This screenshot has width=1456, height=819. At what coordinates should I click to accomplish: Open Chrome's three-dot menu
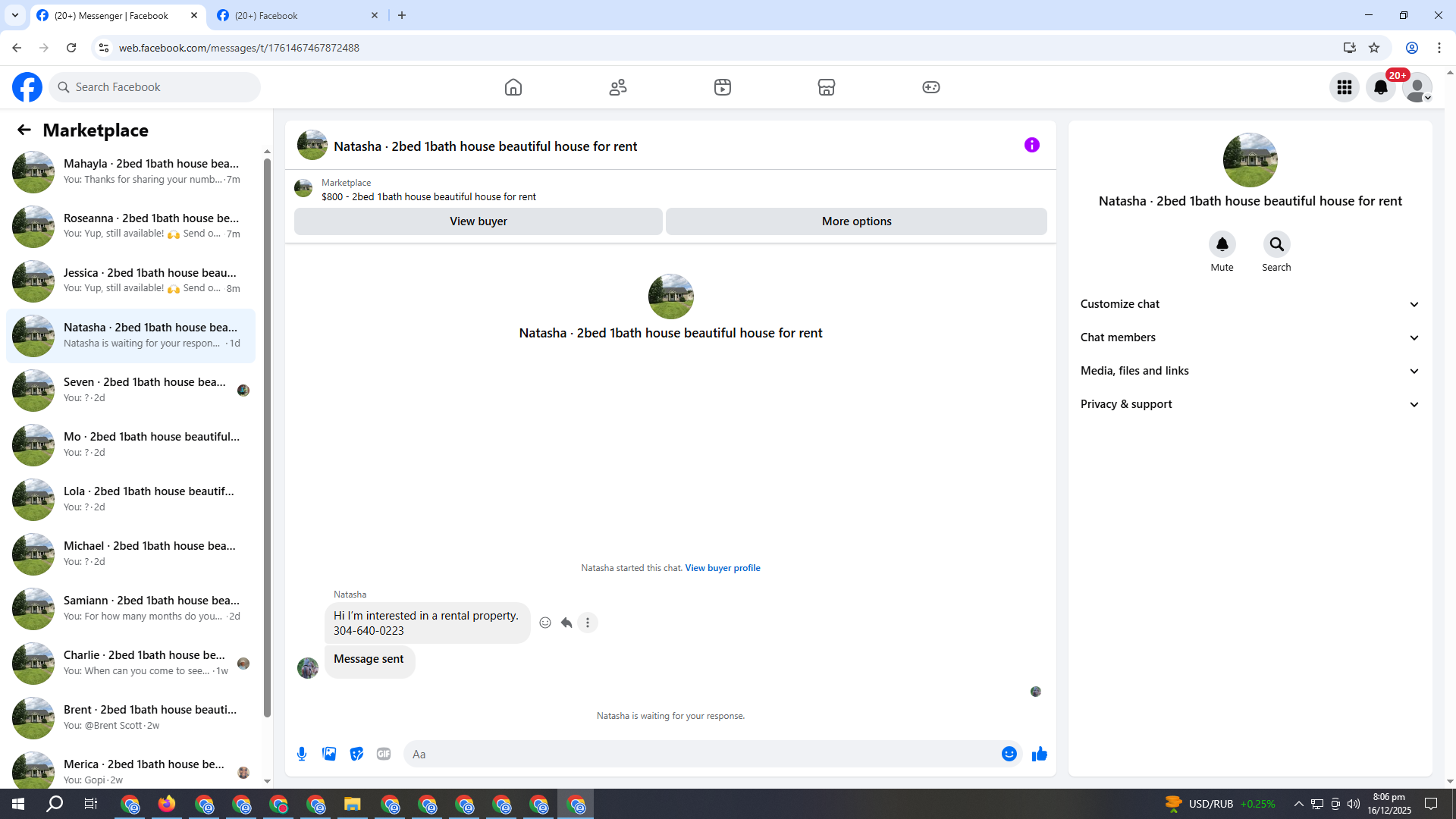(1439, 48)
